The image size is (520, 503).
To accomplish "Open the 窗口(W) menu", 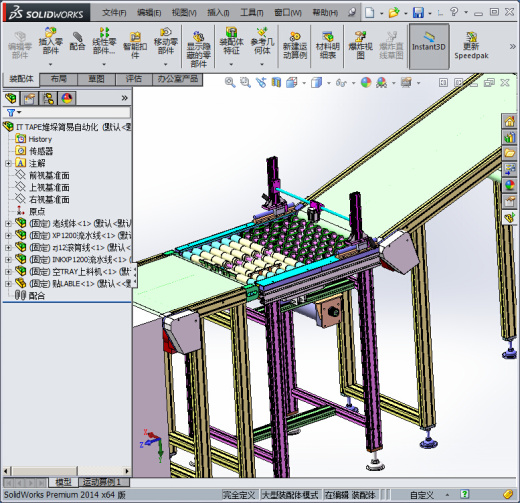I will pyautogui.click(x=288, y=13).
